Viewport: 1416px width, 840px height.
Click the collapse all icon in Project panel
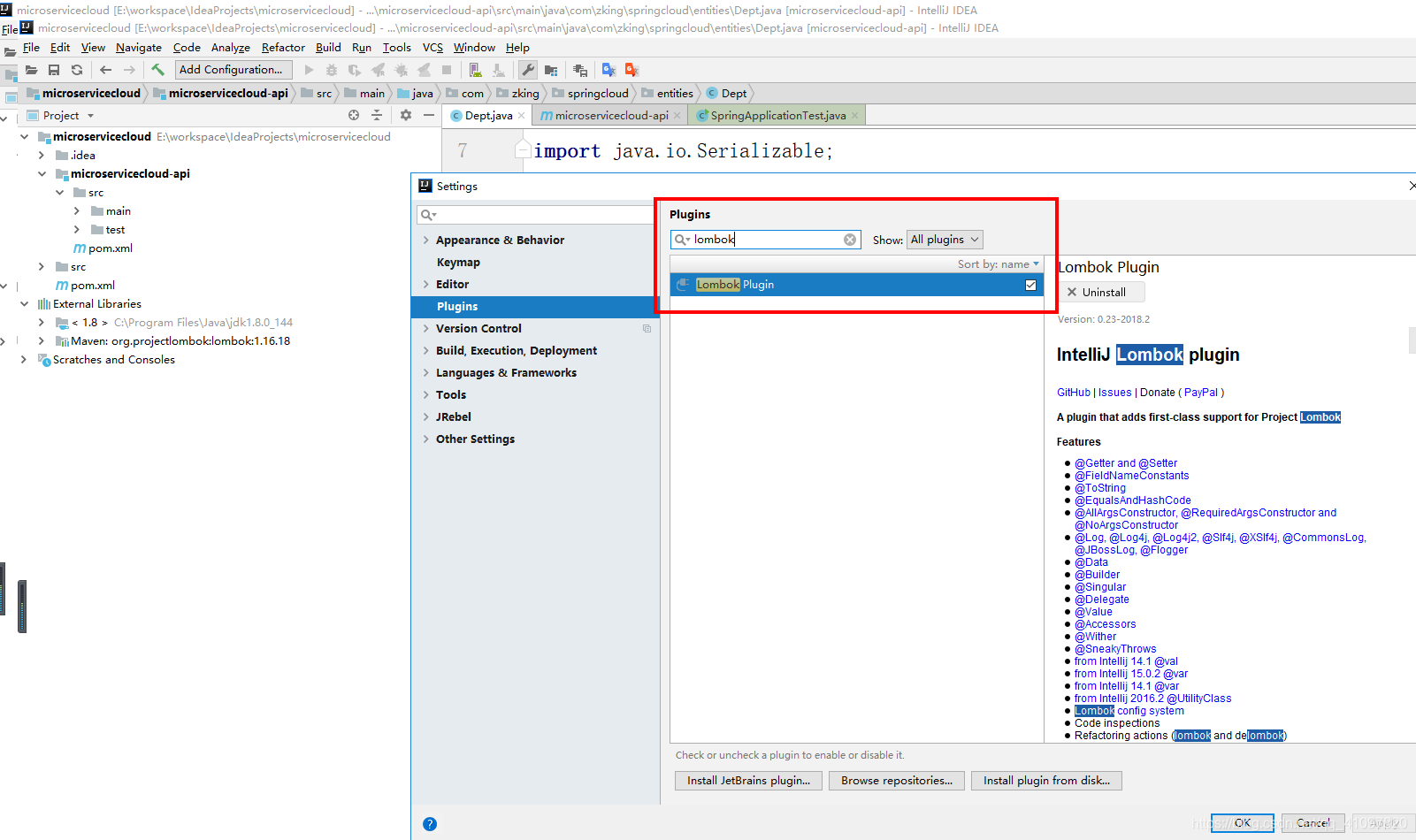[377, 115]
